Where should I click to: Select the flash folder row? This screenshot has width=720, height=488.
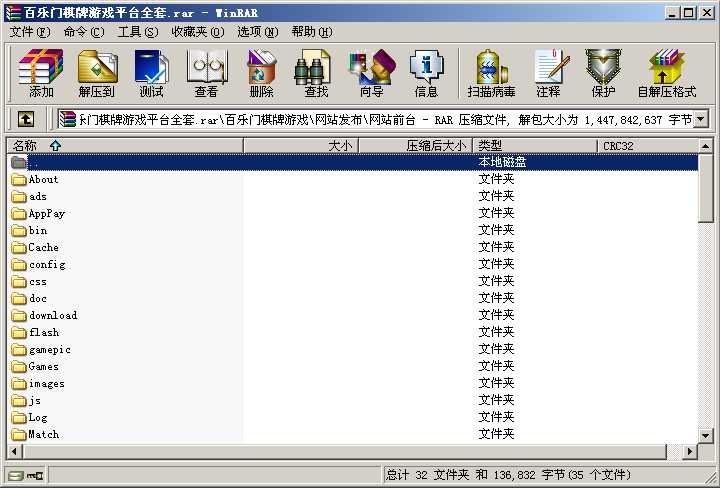(353, 332)
